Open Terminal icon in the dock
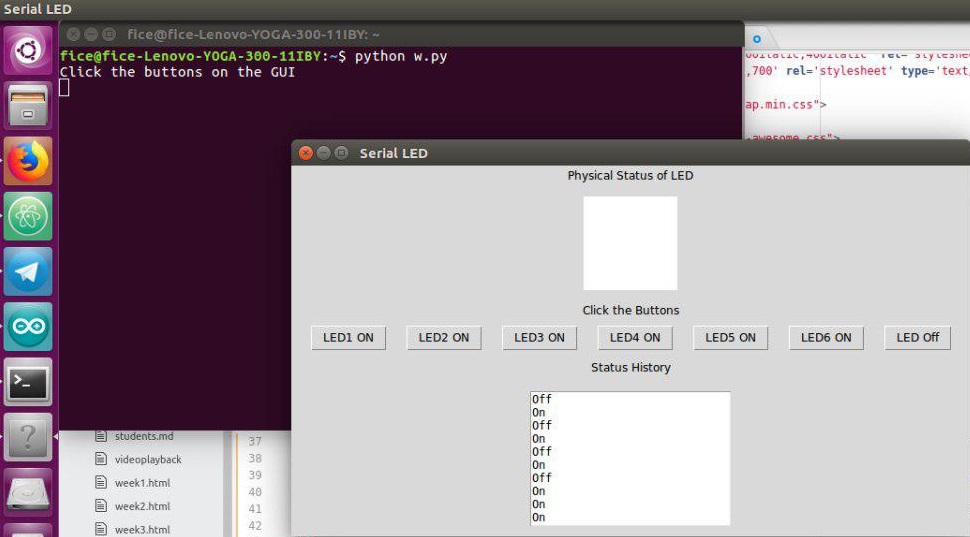970x537 pixels. click(28, 382)
